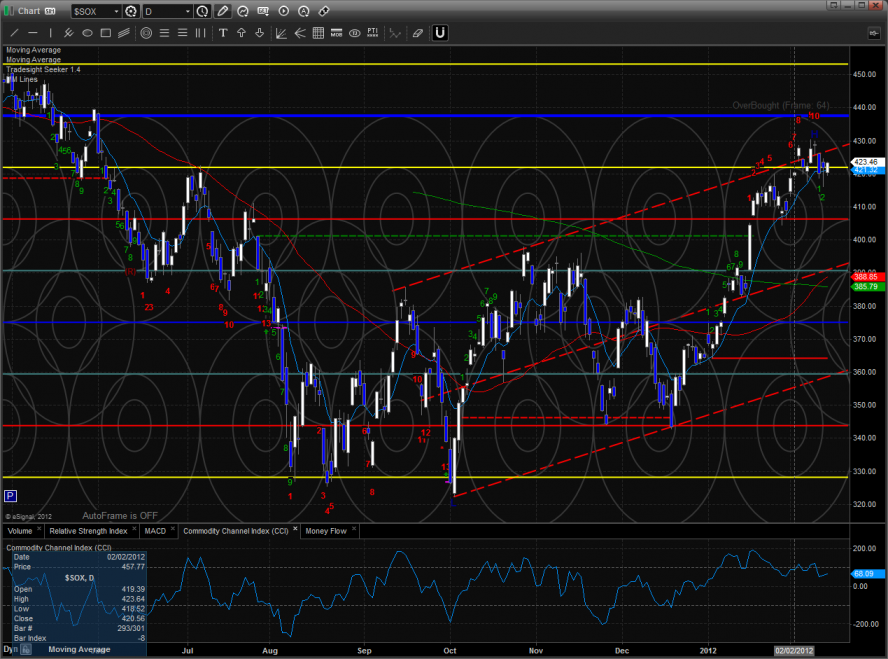Select the Fibonacci circles tool

coord(146,33)
